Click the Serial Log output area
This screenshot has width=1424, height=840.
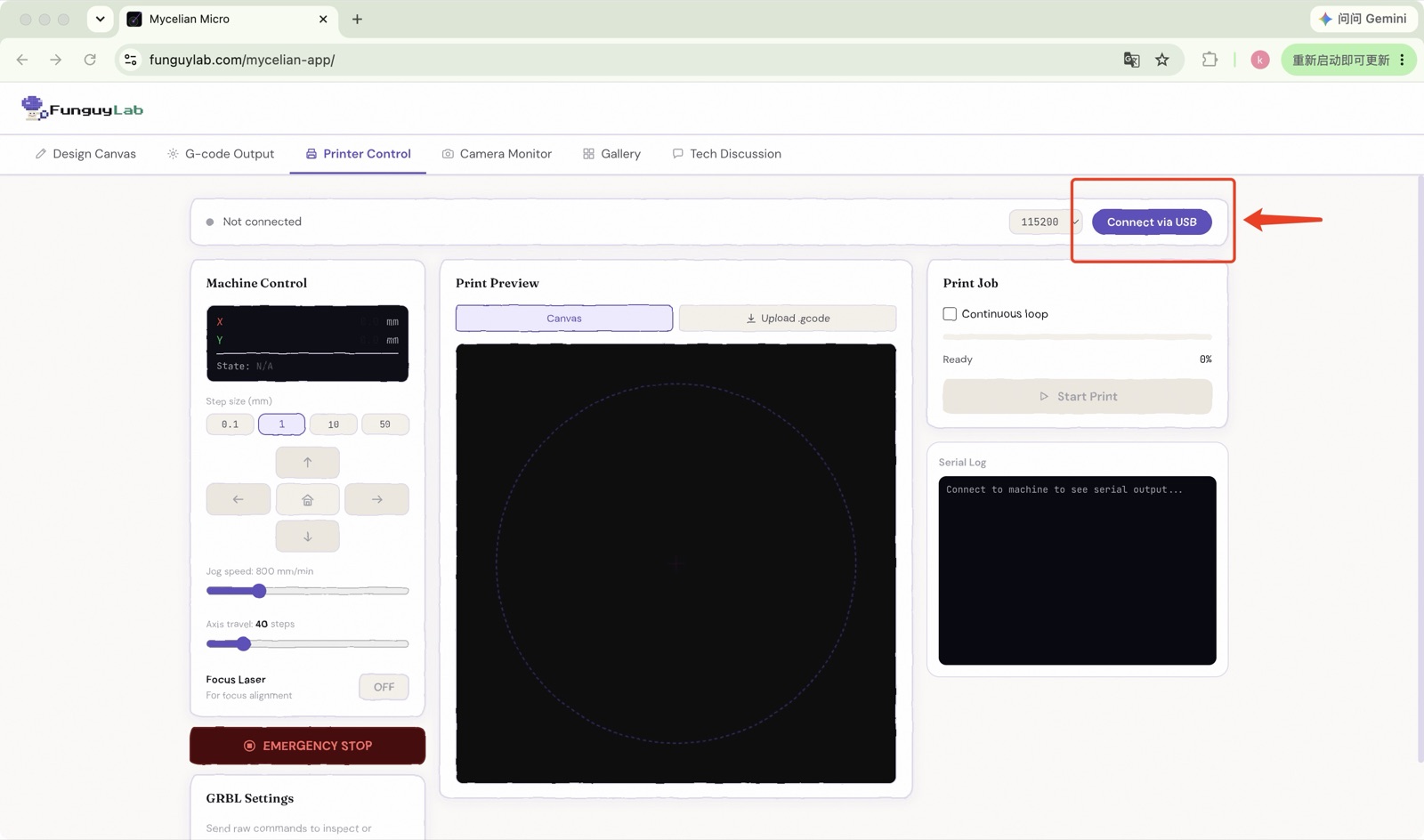coord(1077,570)
